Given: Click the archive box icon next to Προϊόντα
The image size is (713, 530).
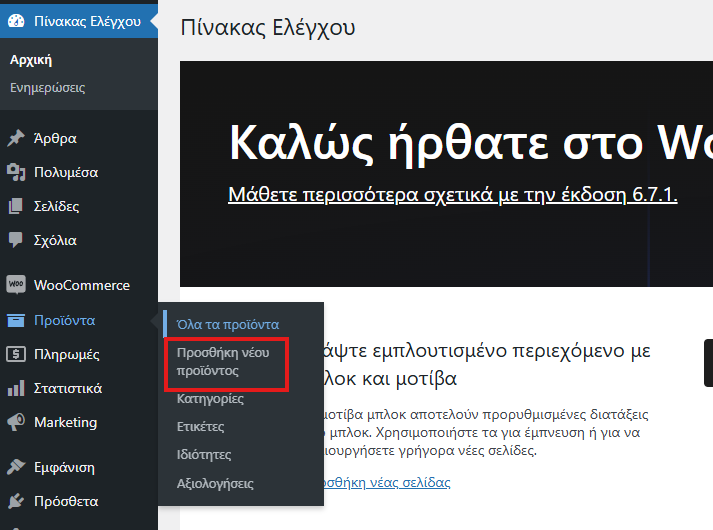Looking at the screenshot, I should pos(16,320).
